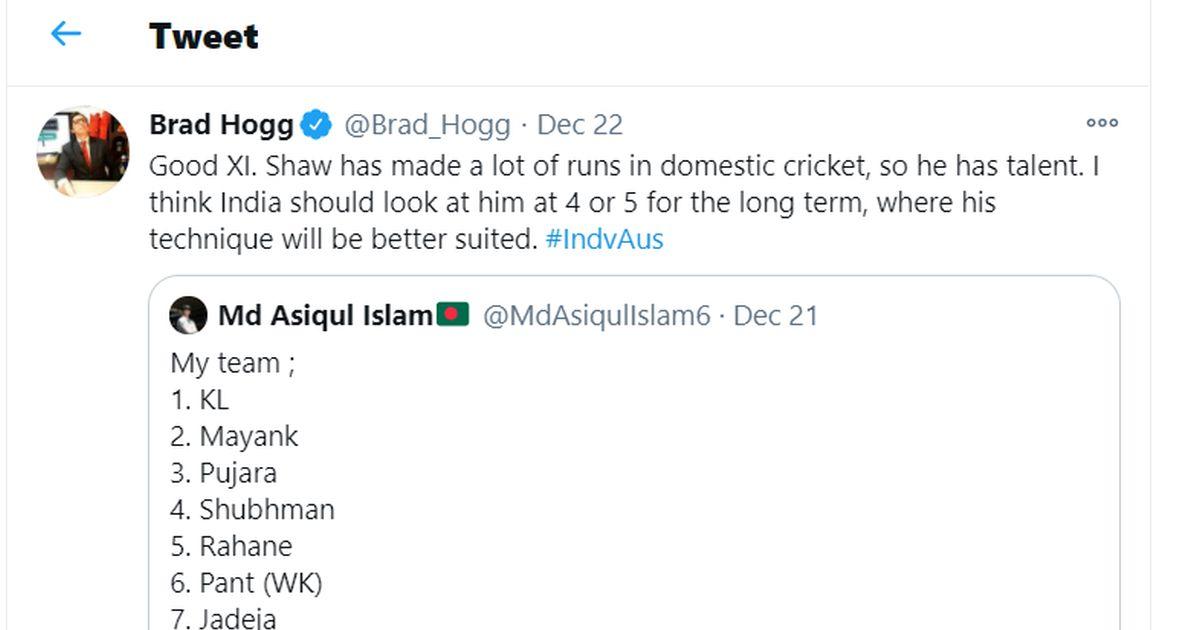This screenshot has height=630, width=1200.
Task: Click the Tweet page heading
Action: (203, 37)
